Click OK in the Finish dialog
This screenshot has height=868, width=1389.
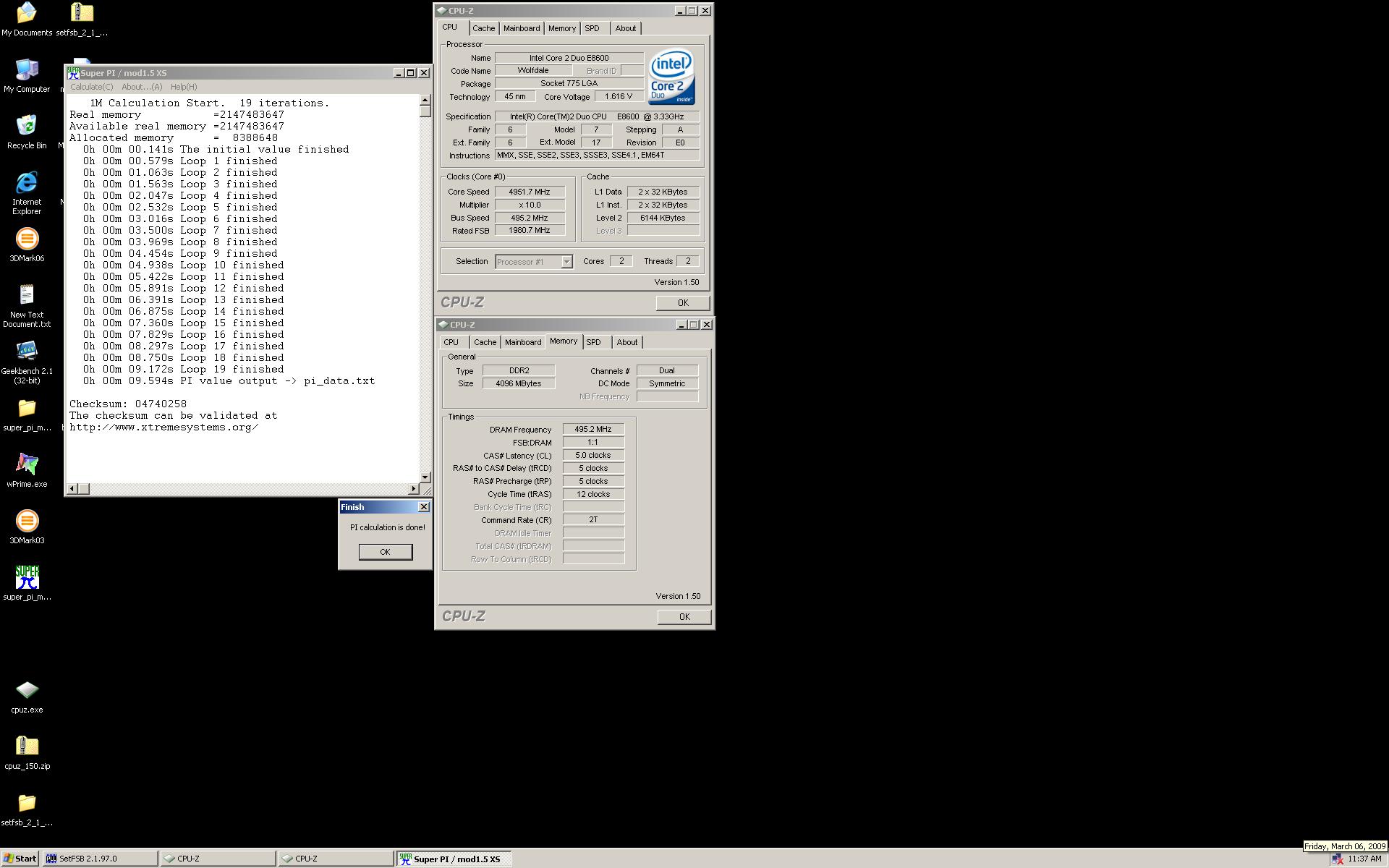pyautogui.click(x=386, y=552)
